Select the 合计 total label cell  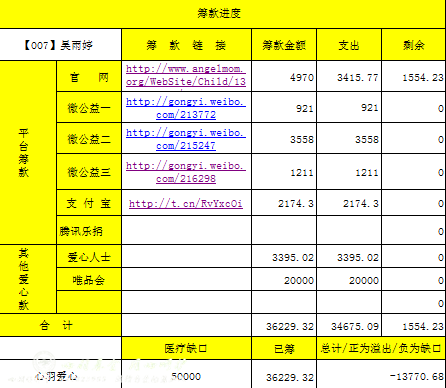click(61, 325)
